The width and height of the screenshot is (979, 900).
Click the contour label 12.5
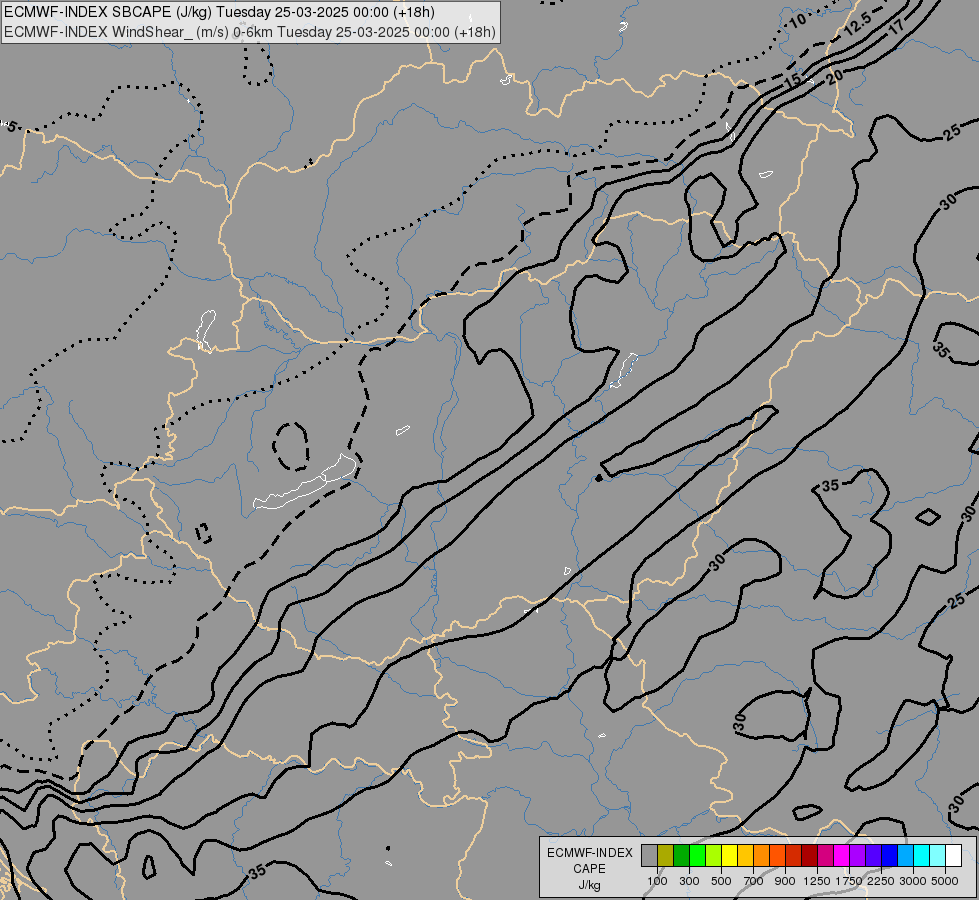click(857, 24)
